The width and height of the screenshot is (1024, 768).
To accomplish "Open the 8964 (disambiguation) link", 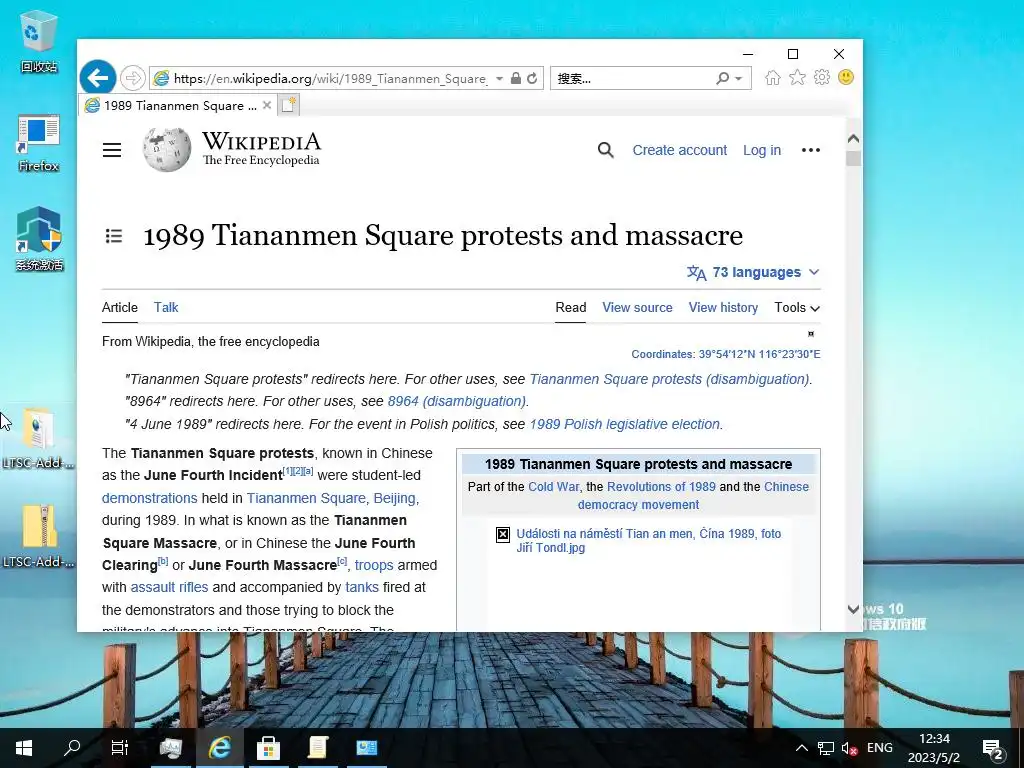I will (456, 402).
